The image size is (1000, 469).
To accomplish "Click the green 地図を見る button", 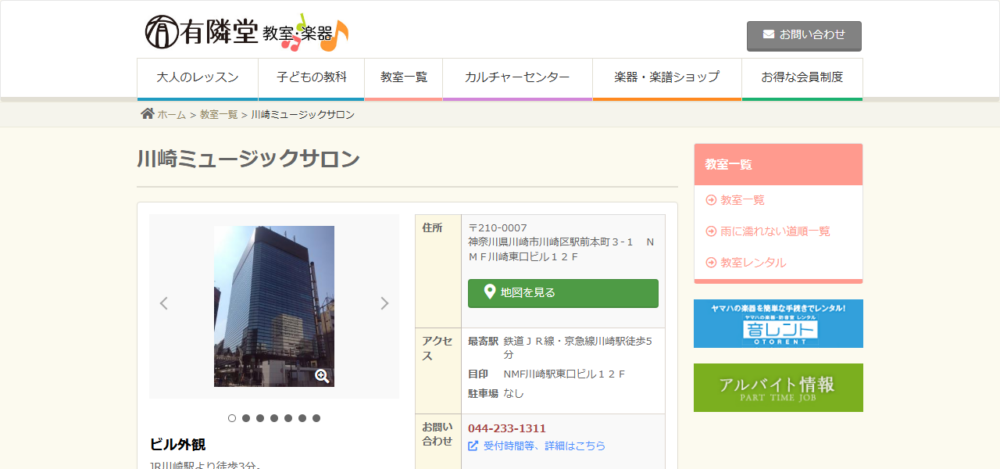I will click(x=563, y=293).
